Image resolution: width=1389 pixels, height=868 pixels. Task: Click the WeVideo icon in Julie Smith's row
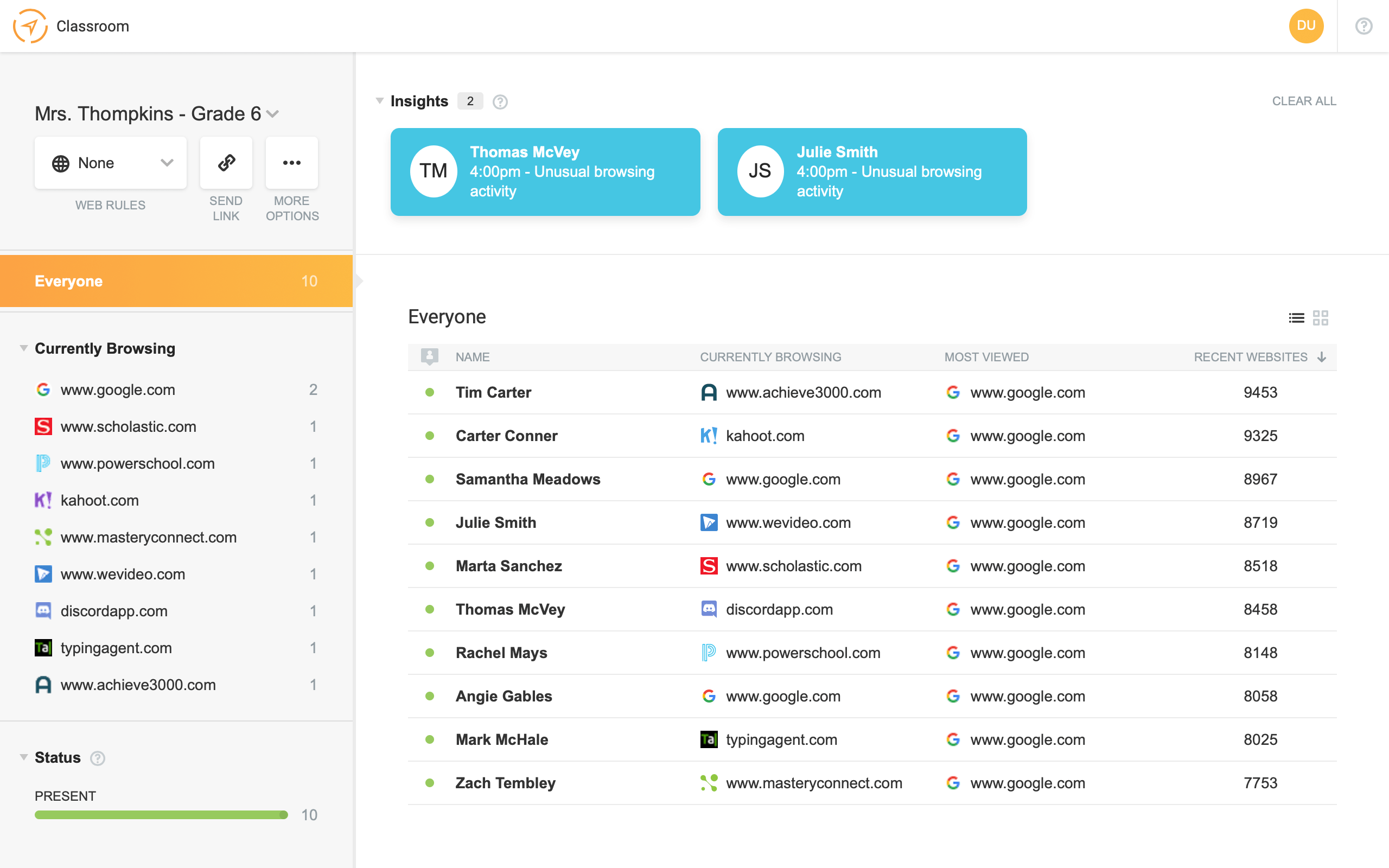pyautogui.click(x=710, y=522)
